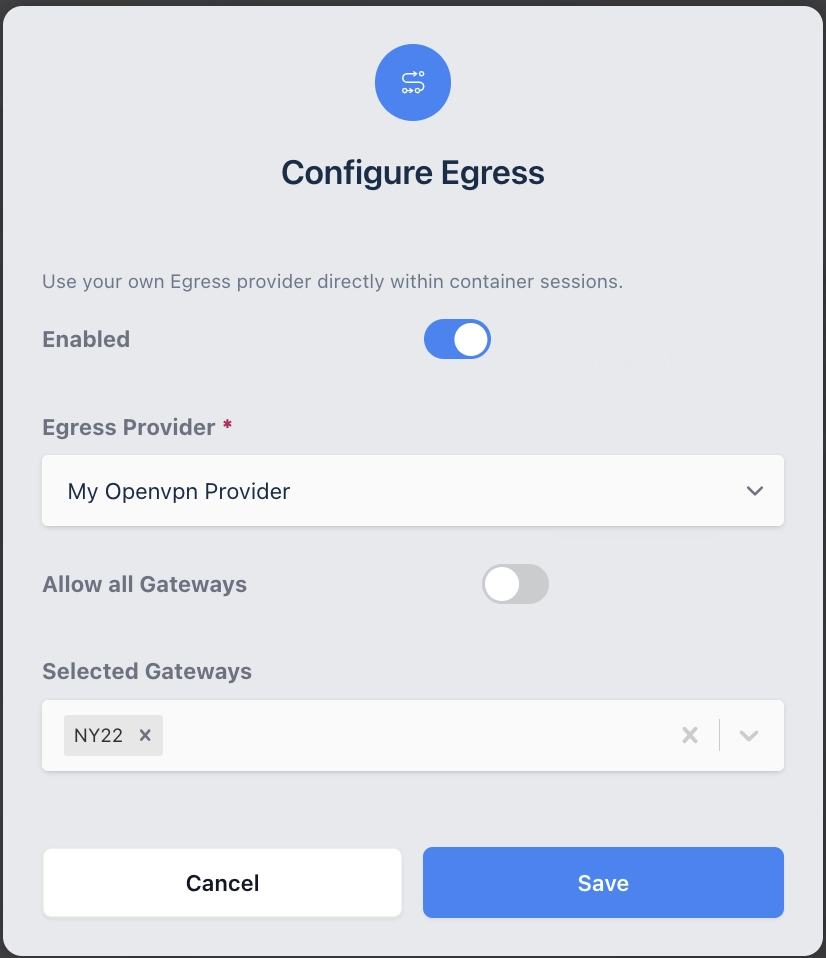Open the Egress Provider dropdown
Viewport: 826px width, 958px height.
[412, 491]
